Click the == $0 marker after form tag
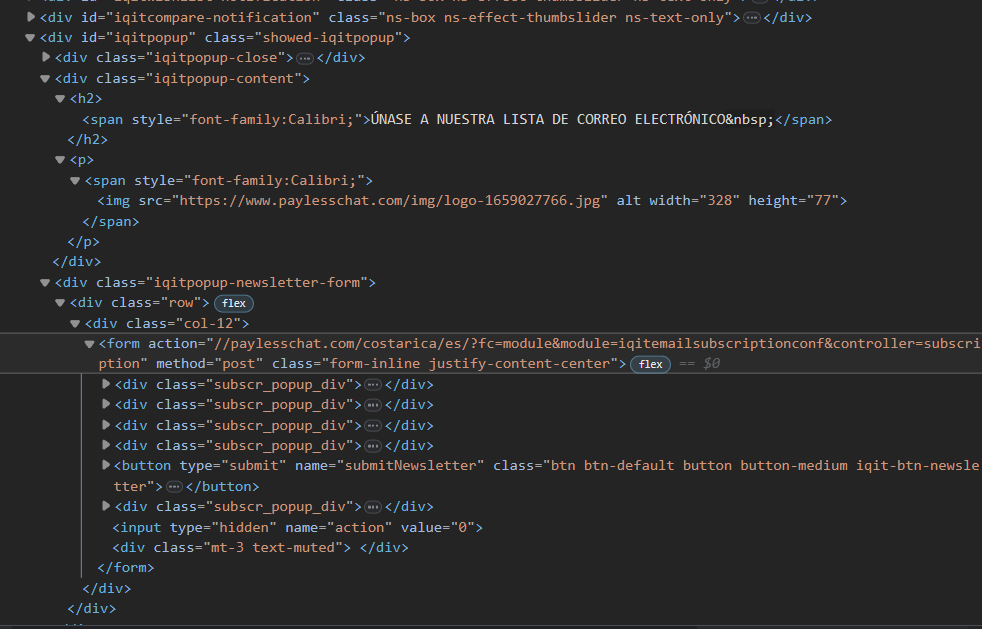982x629 pixels. pos(700,363)
